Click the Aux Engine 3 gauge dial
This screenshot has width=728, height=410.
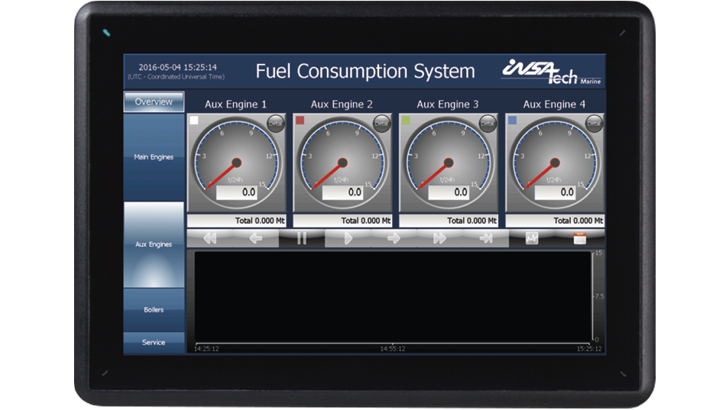click(x=448, y=163)
